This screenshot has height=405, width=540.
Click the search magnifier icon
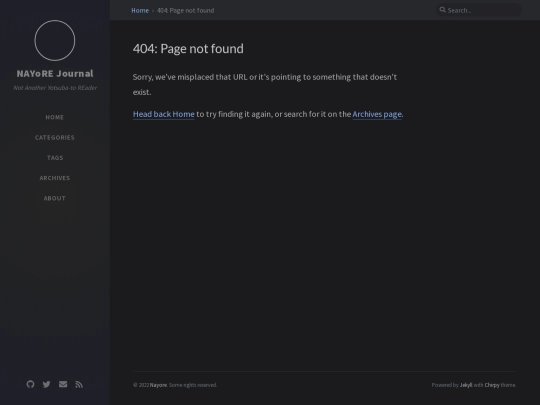443,10
